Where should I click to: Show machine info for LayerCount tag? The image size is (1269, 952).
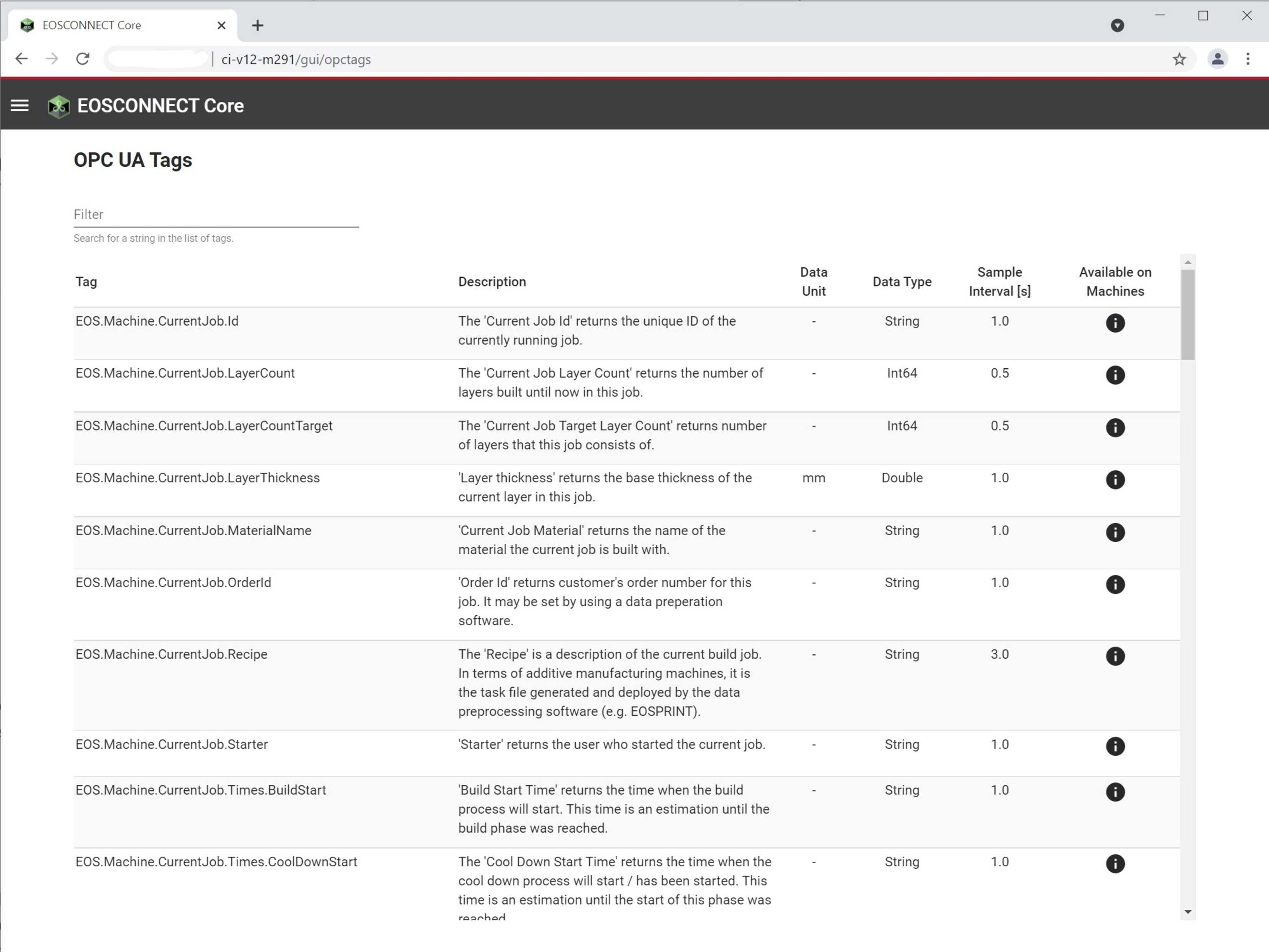[x=1115, y=375]
